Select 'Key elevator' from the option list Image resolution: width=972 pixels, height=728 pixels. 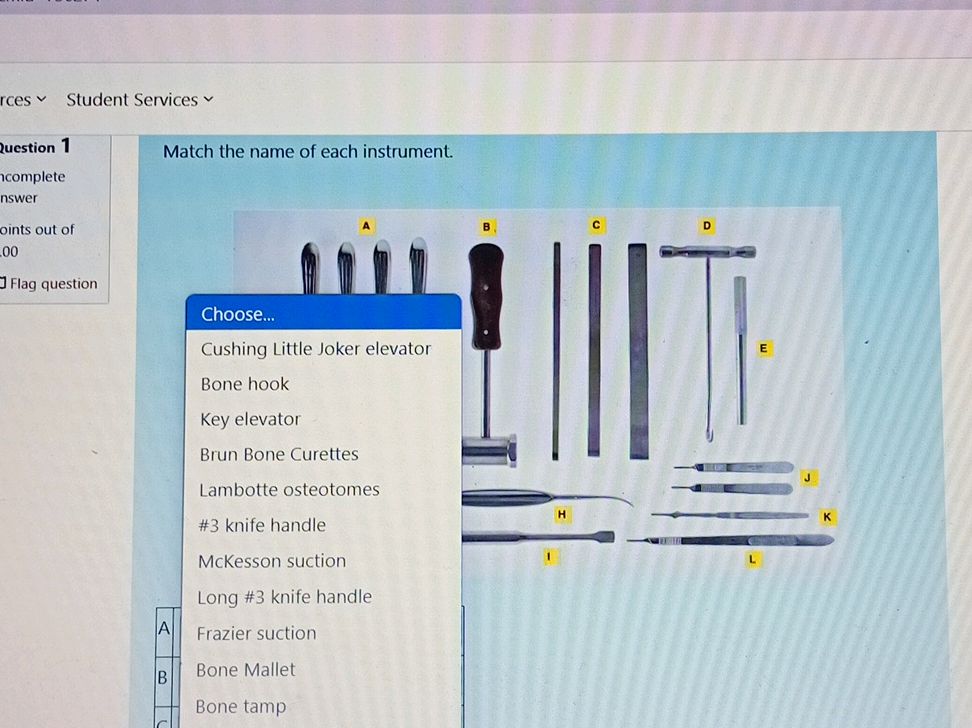[x=249, y=419]
